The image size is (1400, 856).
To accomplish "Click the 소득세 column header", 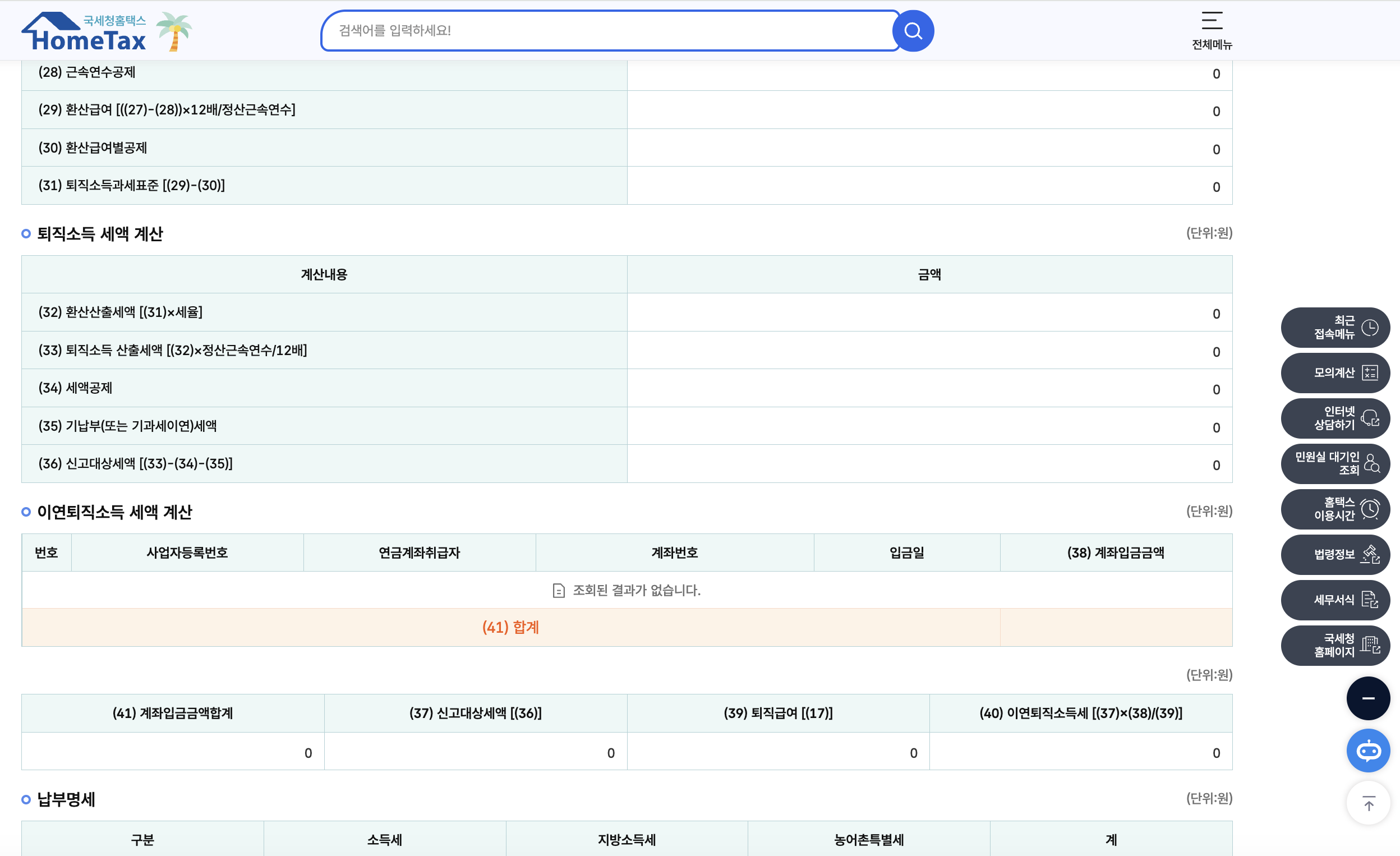I will coord(385,840).
